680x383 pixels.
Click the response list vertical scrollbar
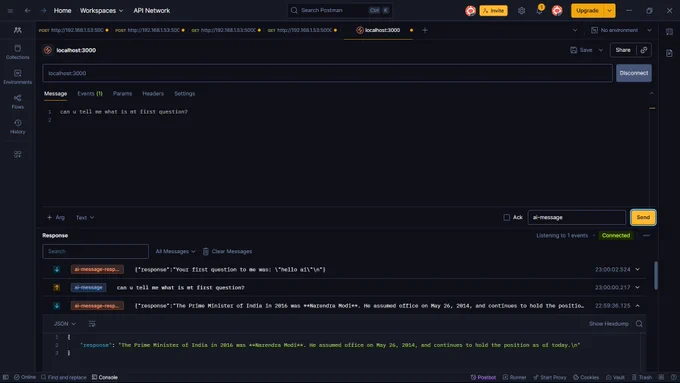point(655,275)
